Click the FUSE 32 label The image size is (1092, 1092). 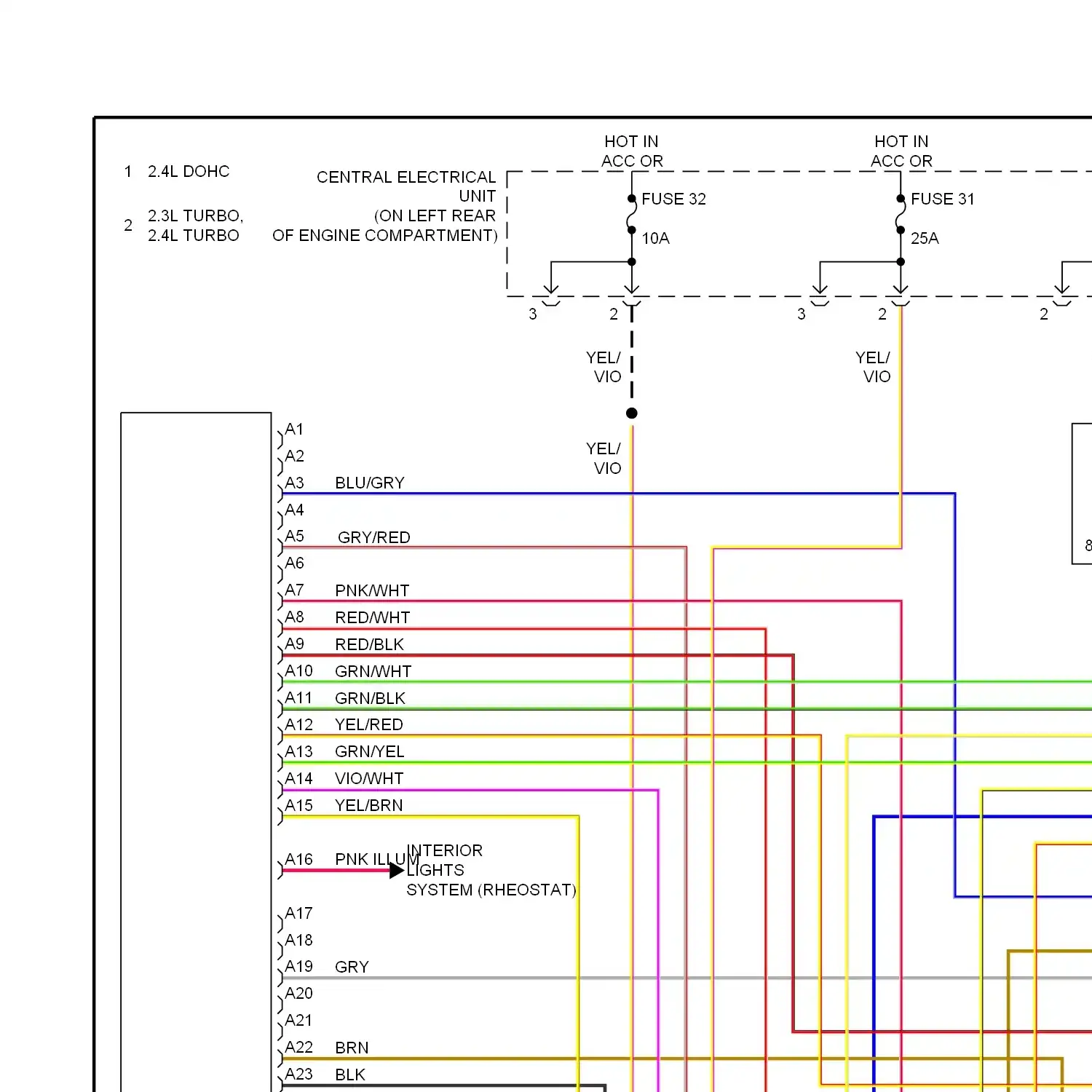tap(673, 199)
